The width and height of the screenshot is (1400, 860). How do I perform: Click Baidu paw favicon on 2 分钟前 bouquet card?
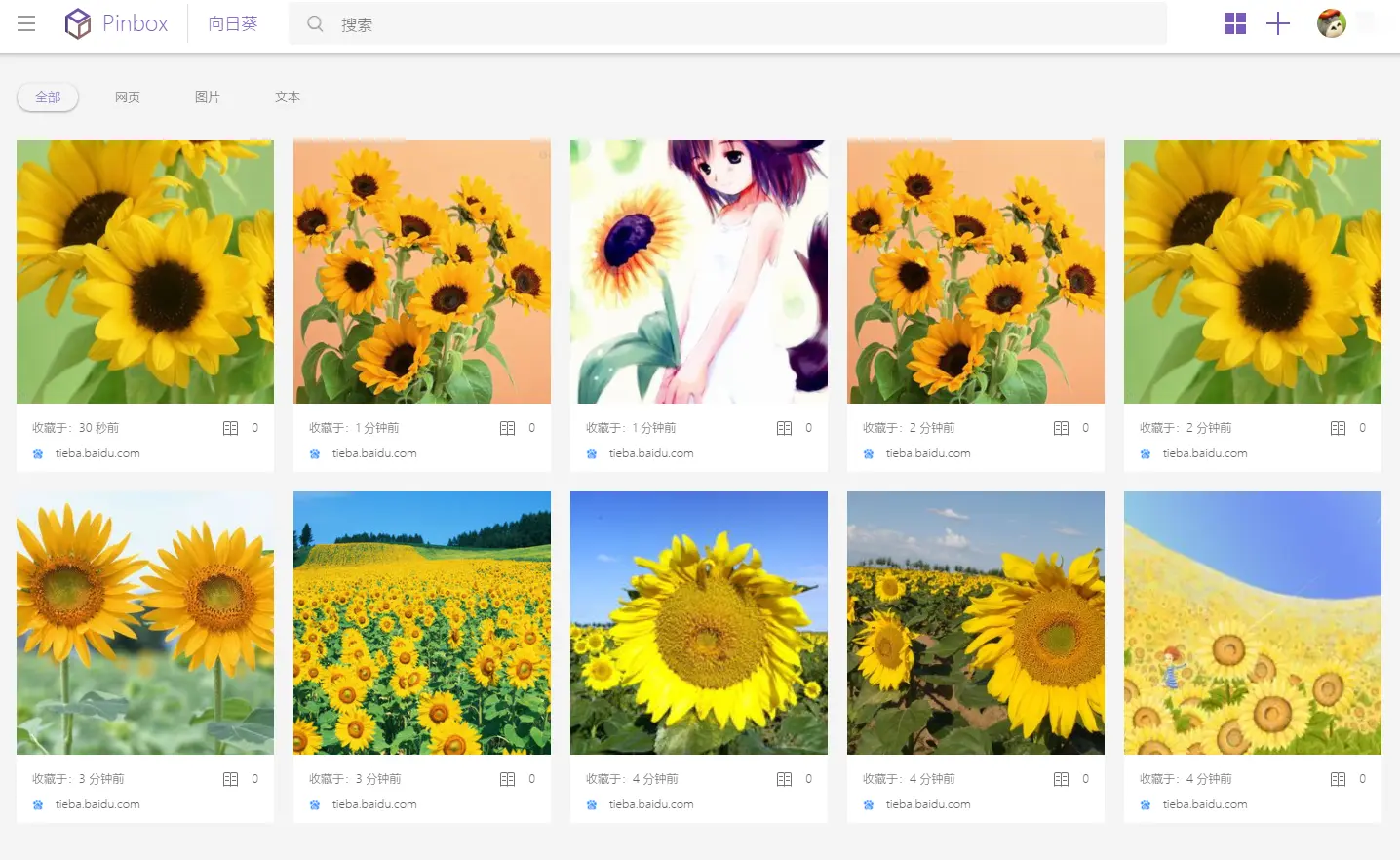(x=869, y=453)
